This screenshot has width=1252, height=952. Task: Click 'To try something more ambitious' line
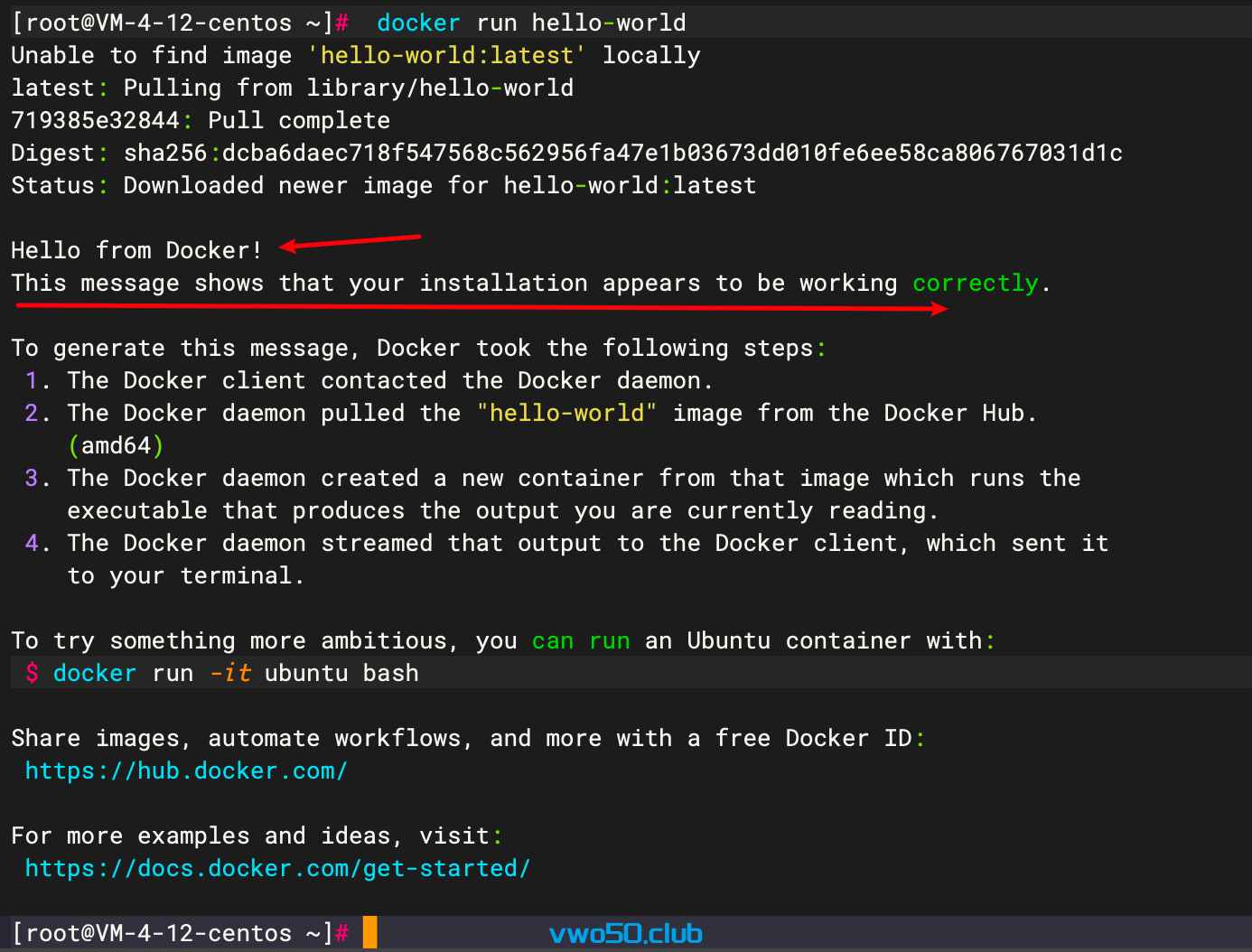tap(503, 640)
